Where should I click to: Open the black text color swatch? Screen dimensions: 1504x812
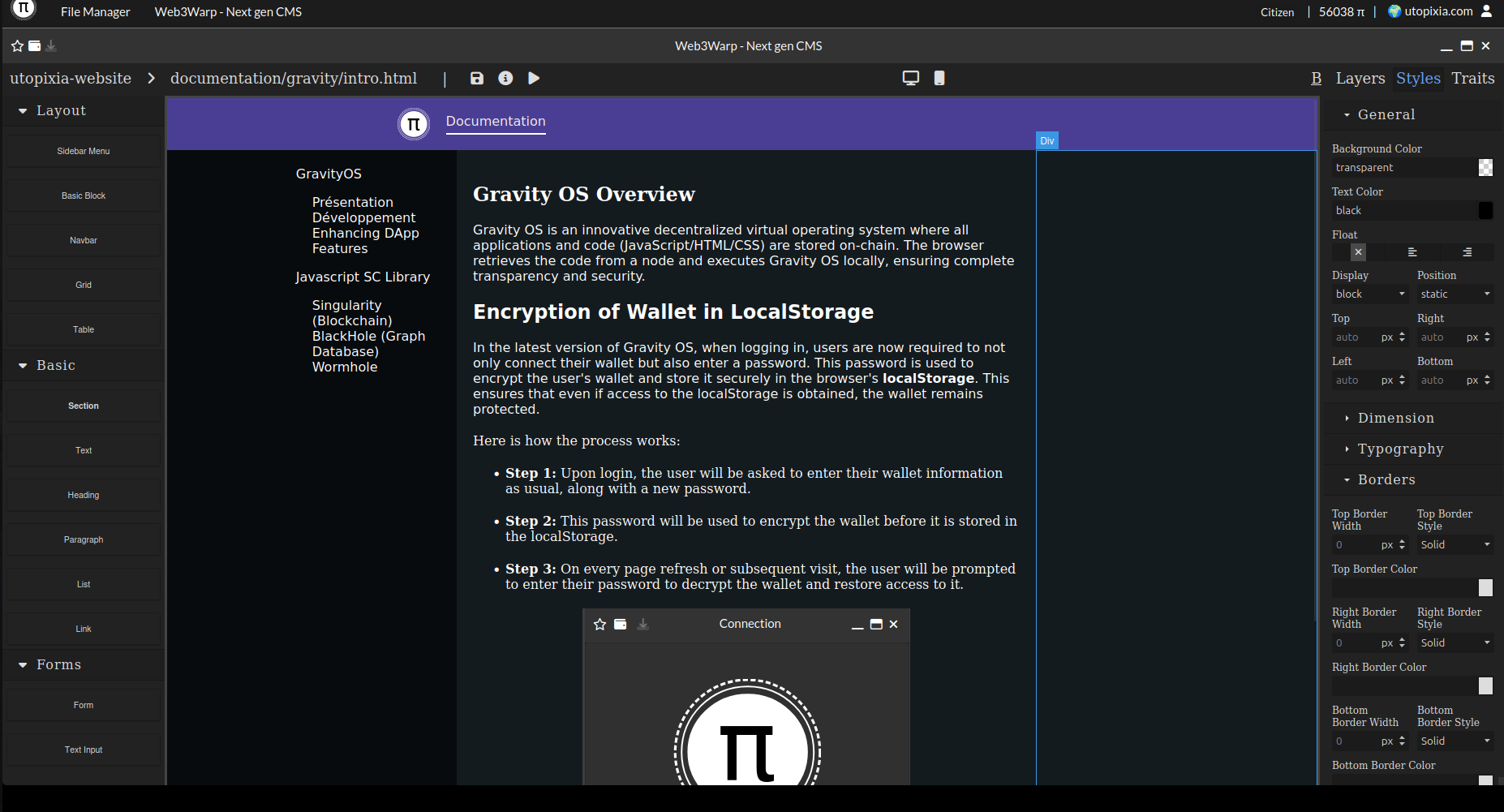(1485, 211)
